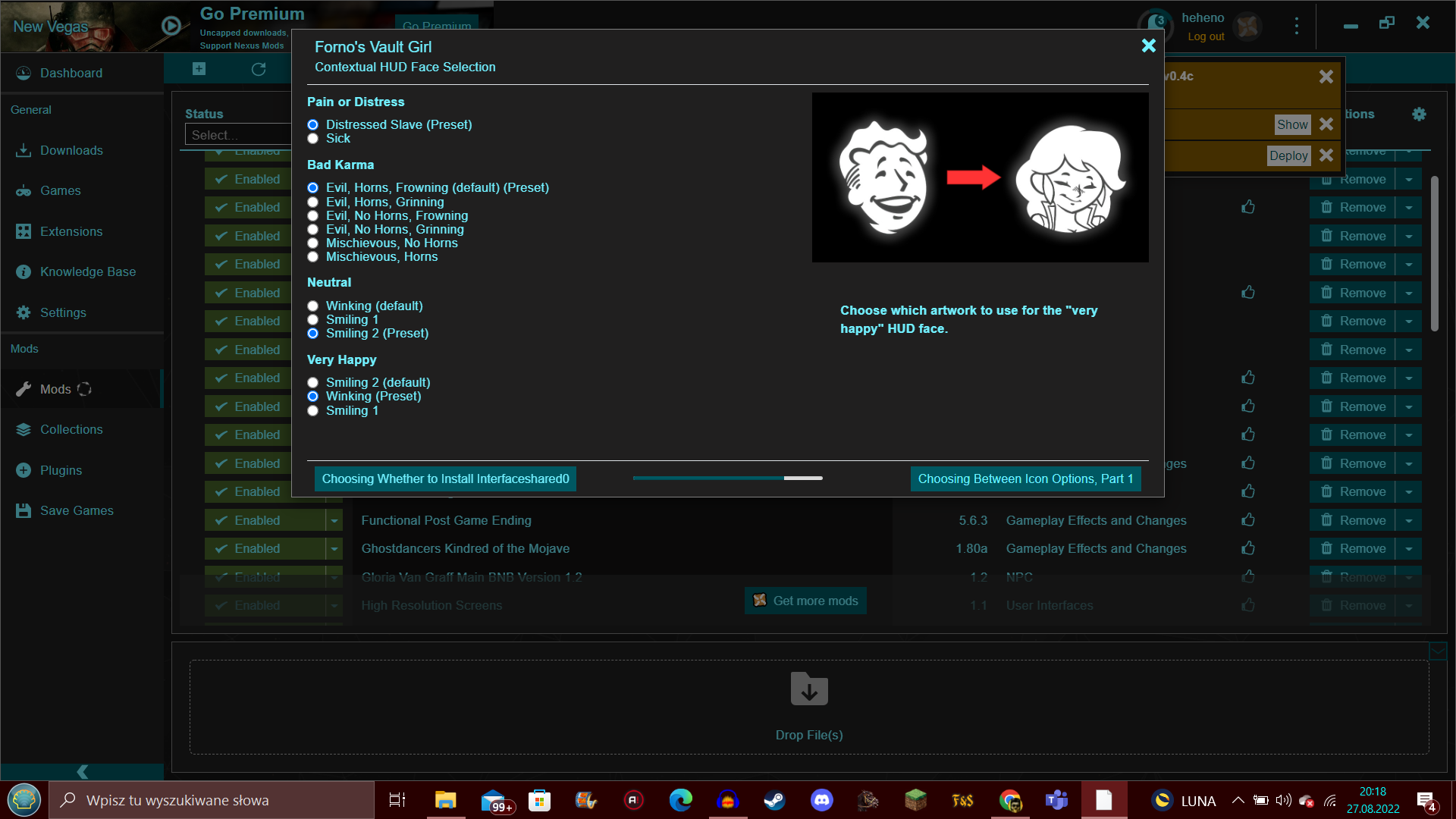
Task: Open notifications bell with badge 3
Action: point(1155,26)
